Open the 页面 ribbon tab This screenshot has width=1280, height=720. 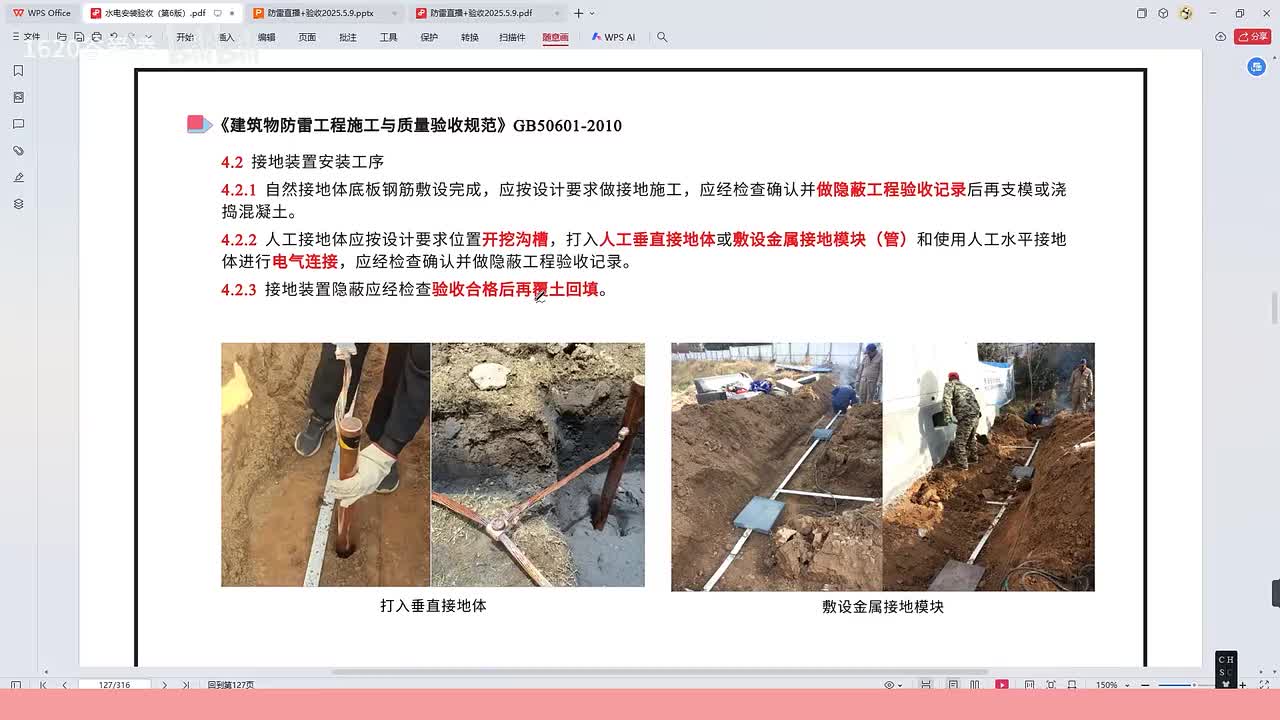pos(307,37)
